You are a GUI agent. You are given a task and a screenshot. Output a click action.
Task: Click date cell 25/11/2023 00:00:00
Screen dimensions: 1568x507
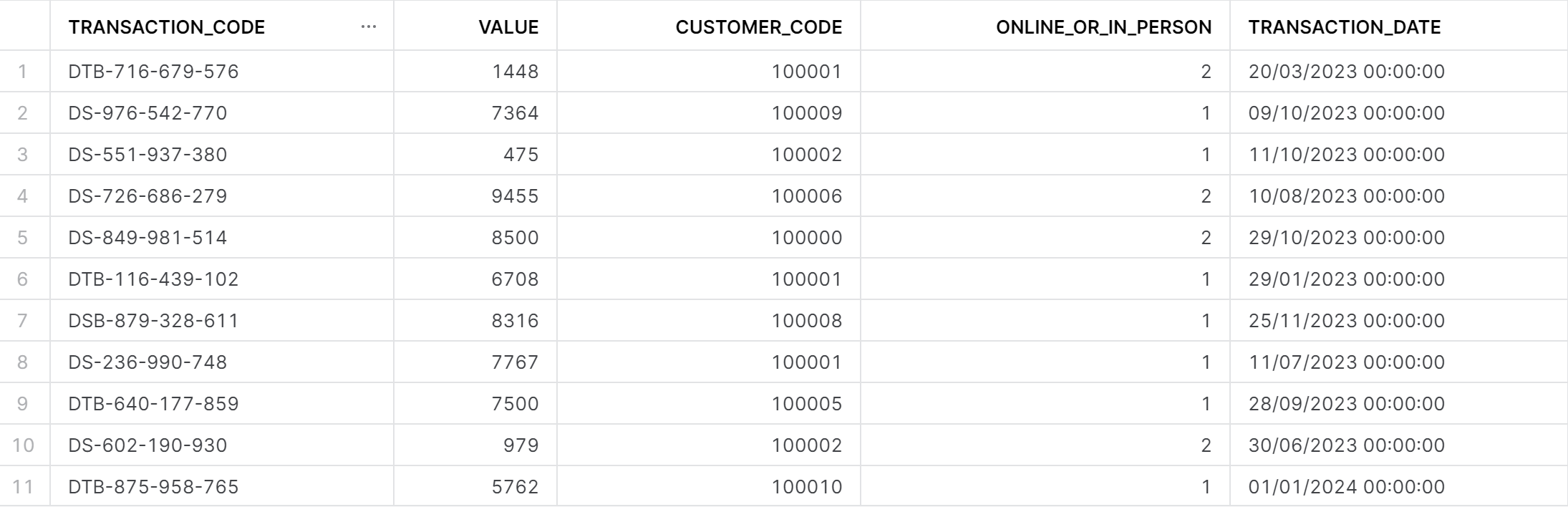(1346, 321)
